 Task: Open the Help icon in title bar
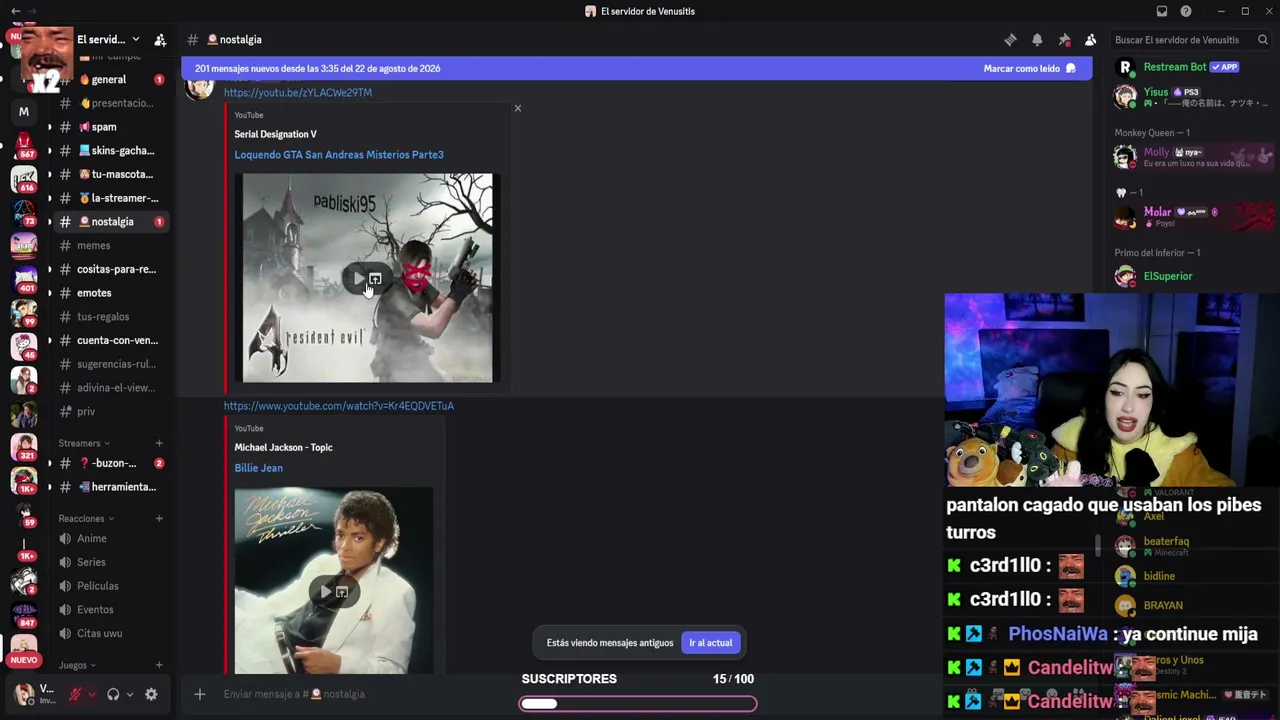[x=1186, y=11]
